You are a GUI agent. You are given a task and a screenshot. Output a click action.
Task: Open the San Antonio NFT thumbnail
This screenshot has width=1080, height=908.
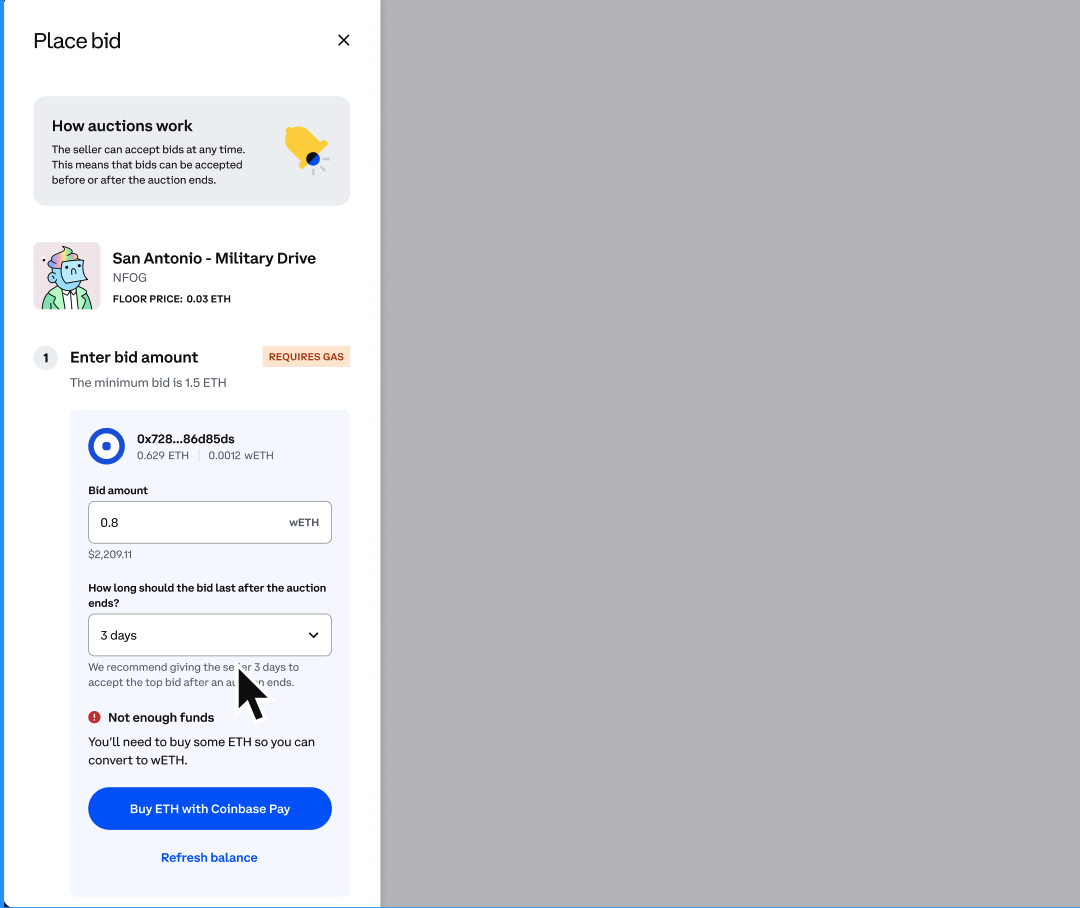point(67,276)
